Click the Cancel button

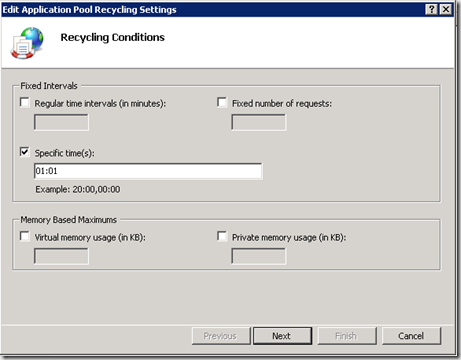[x=411, y=336]
